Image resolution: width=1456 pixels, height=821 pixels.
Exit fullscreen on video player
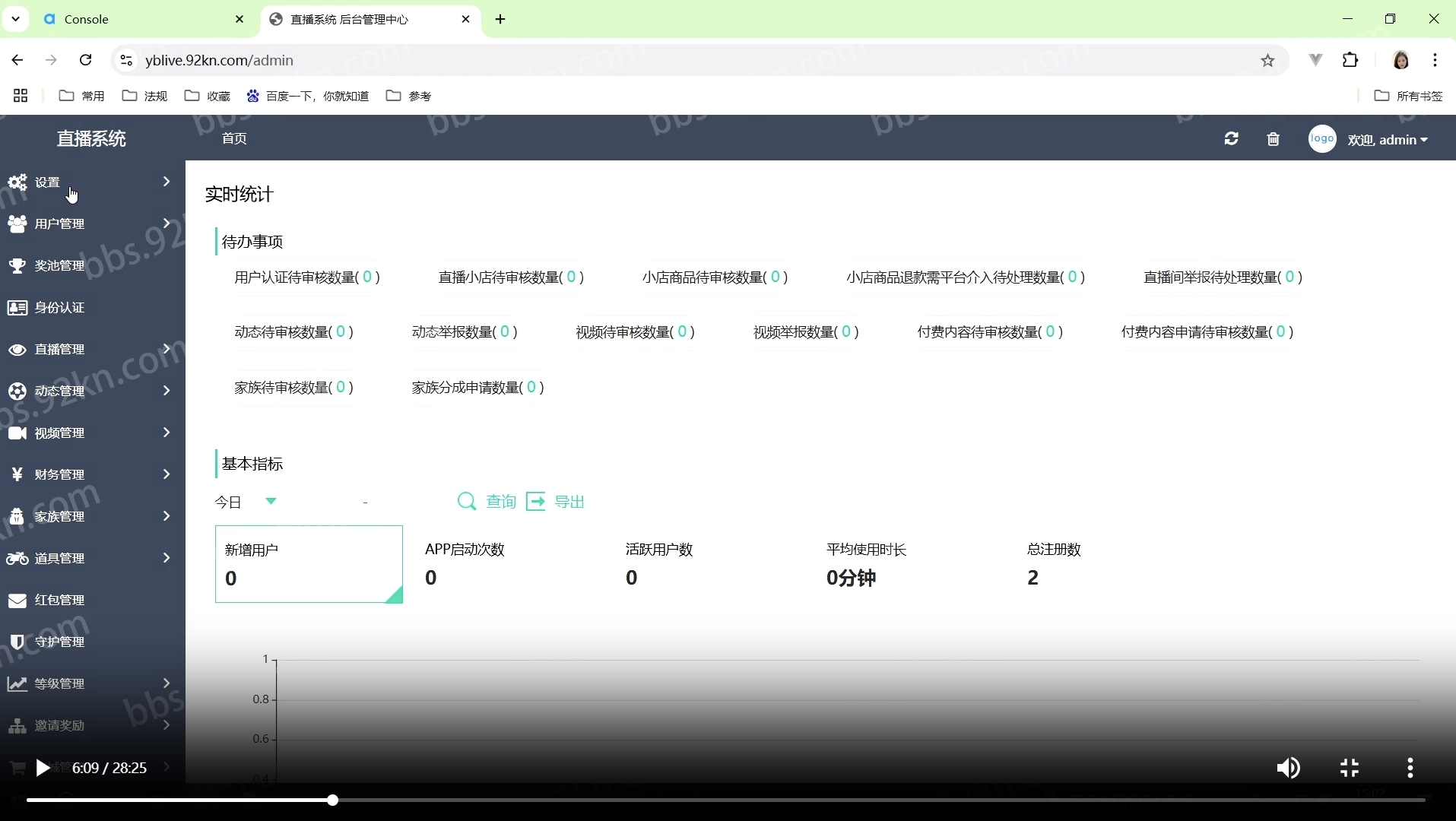point(1350,768)
